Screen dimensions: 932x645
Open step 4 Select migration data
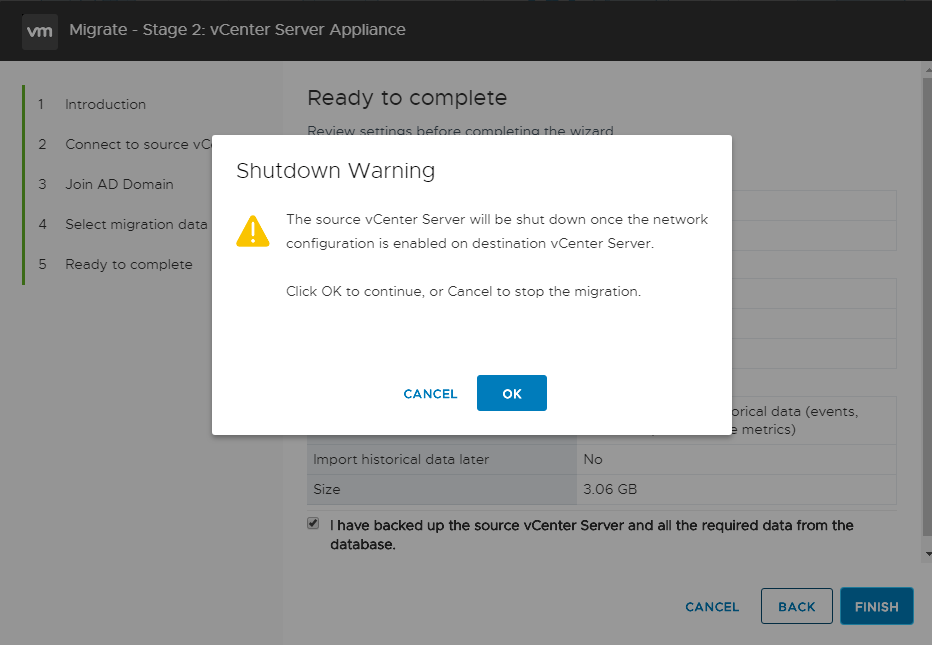click(x=136, y=224)
